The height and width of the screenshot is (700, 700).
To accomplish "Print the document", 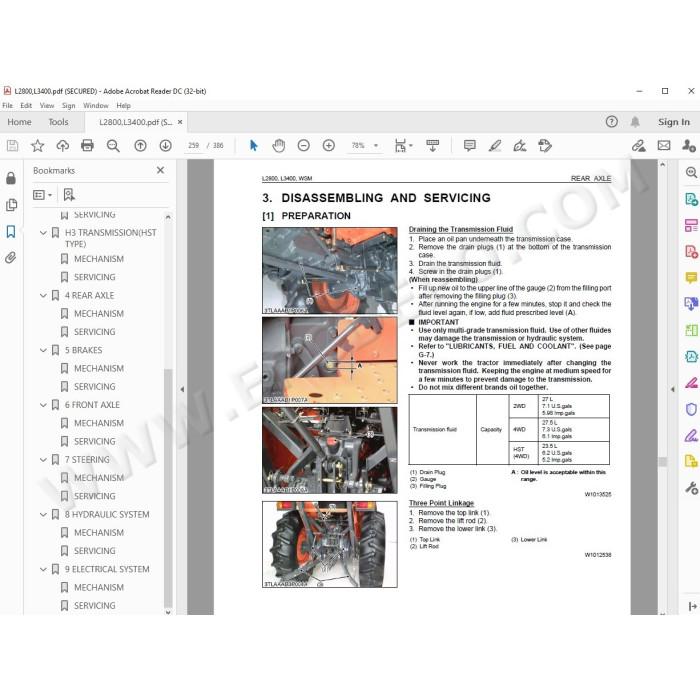I will [x=88, y=146].
